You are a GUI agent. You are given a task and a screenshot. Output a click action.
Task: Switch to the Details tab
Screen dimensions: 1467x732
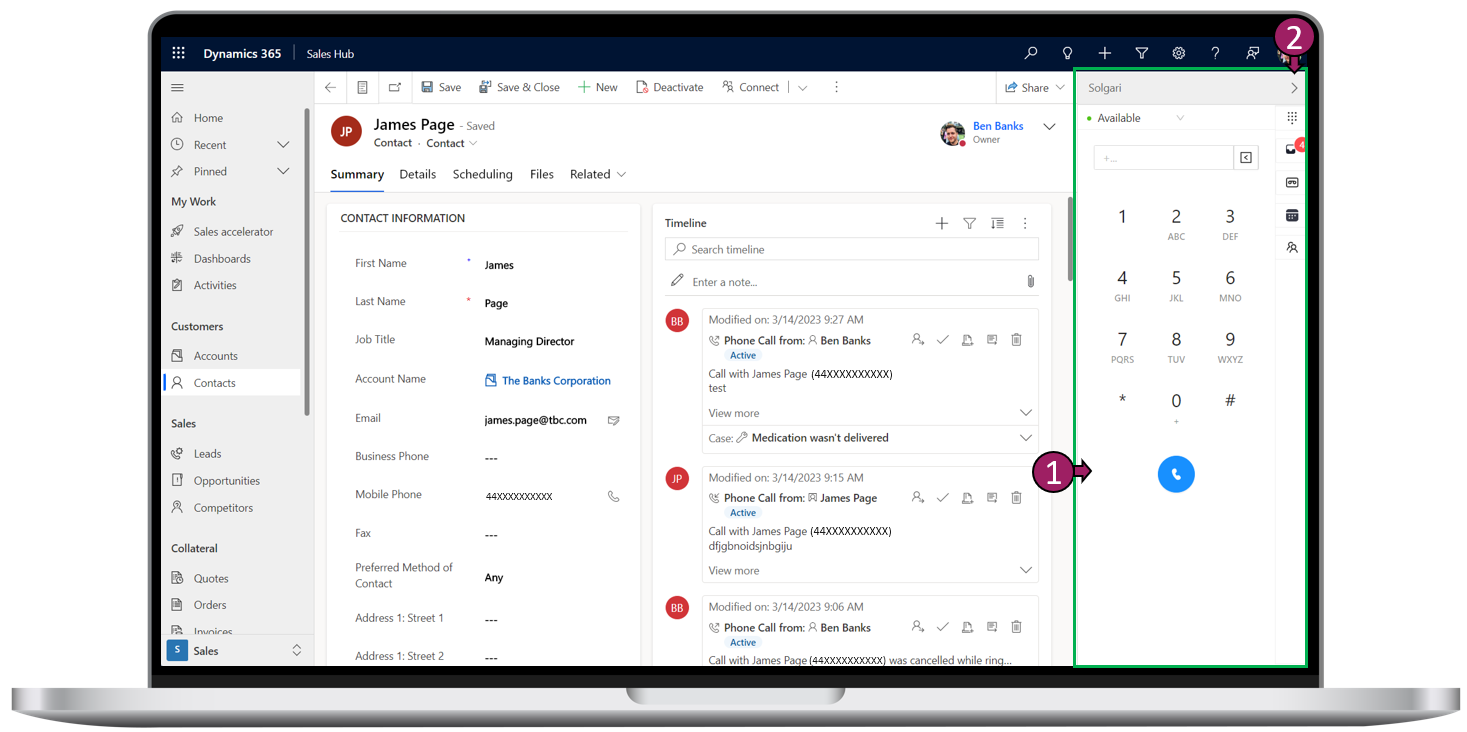point(417,174)
